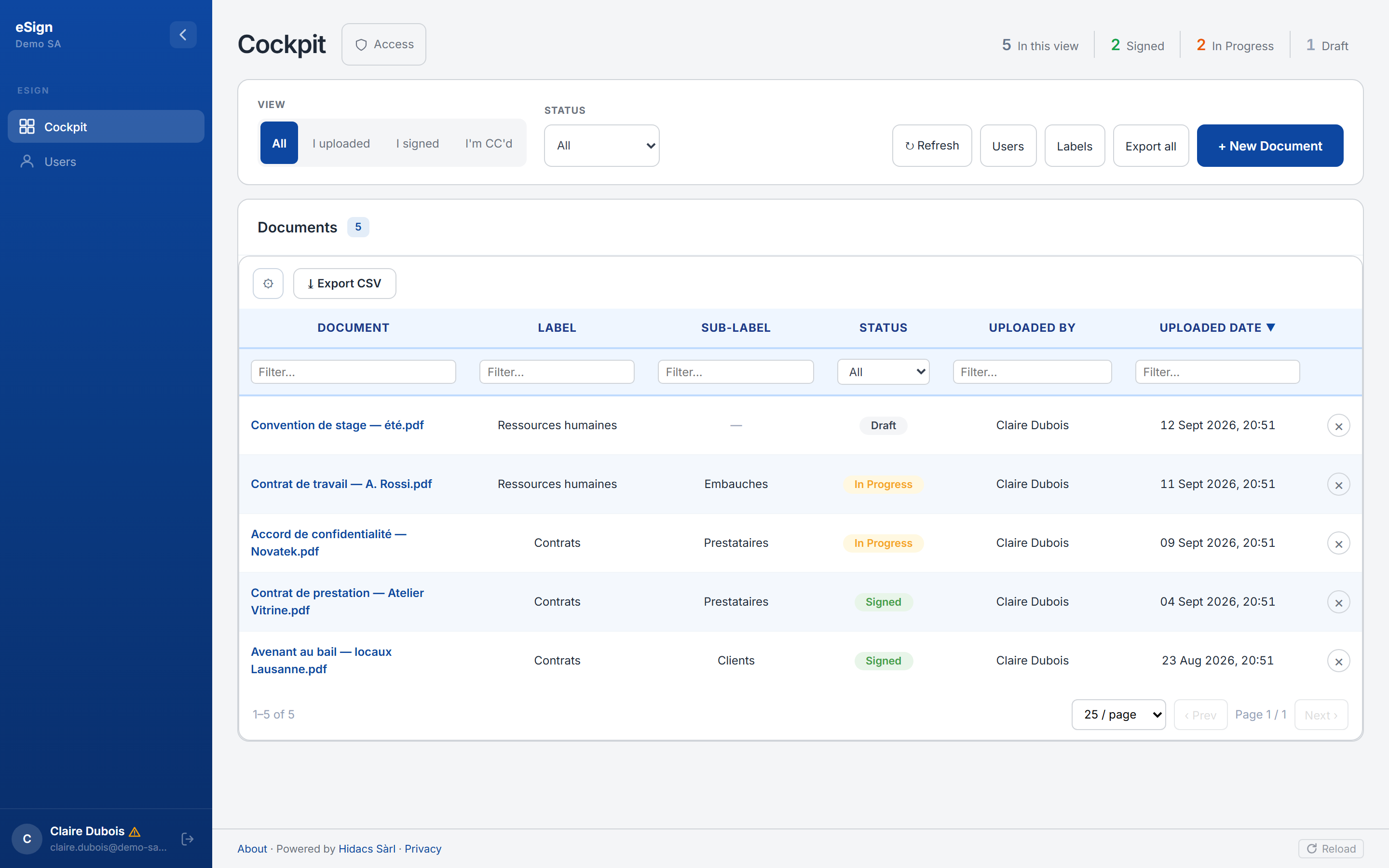Focus the Document filter field
The height and width of the screenshot is (868, 1389).
[353, 372]
